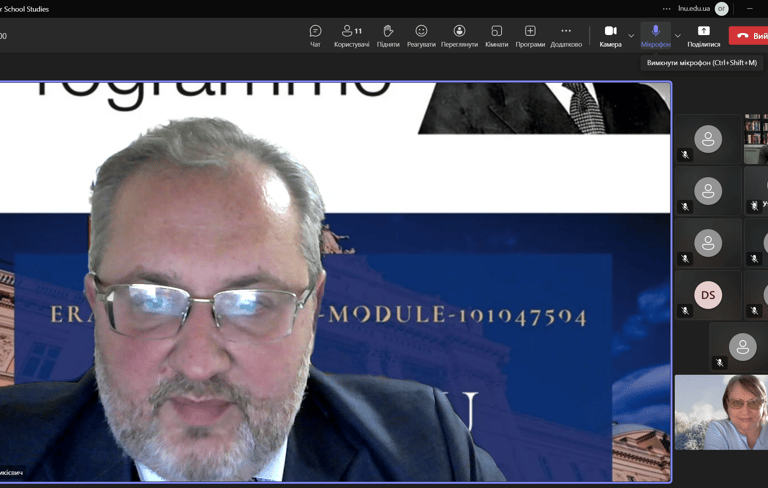Open the Додатково more actions menu
The image size is (768, 488).
tap(566, 36)
